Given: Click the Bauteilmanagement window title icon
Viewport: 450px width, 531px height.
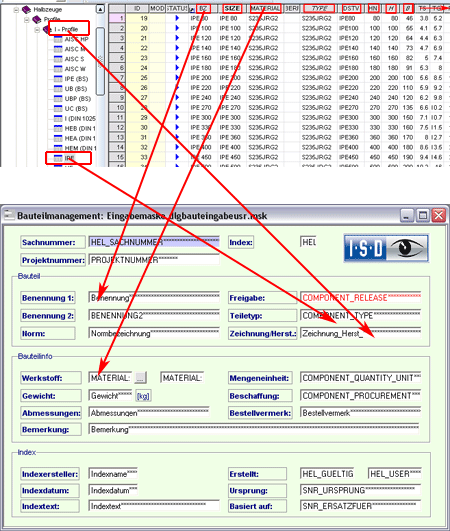Looking at the screenshot, I should 9,215.
